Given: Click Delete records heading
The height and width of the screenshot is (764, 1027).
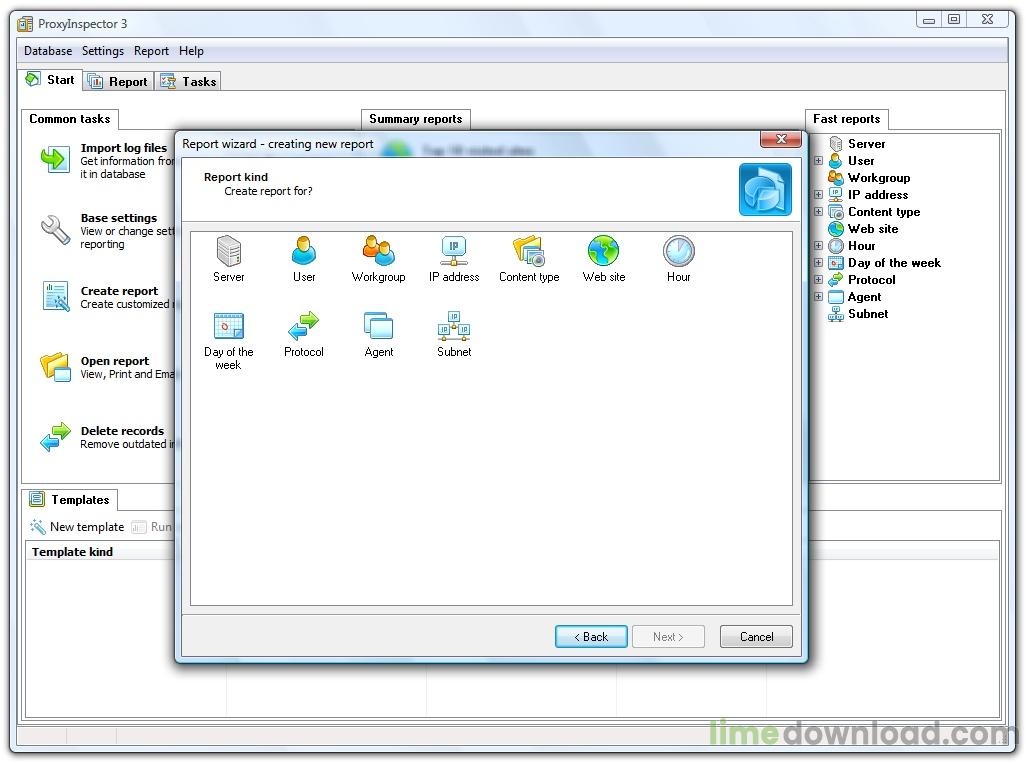Looking at the screenshot, I should click(122, 431).
